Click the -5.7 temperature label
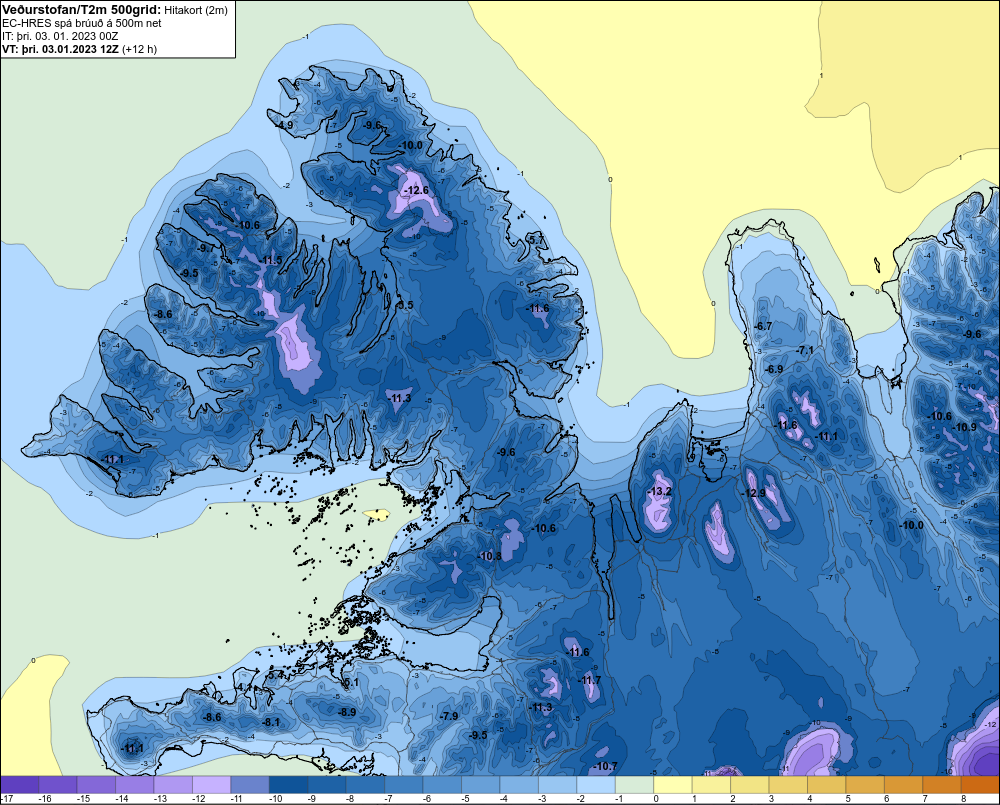 [x=536, y=239]
